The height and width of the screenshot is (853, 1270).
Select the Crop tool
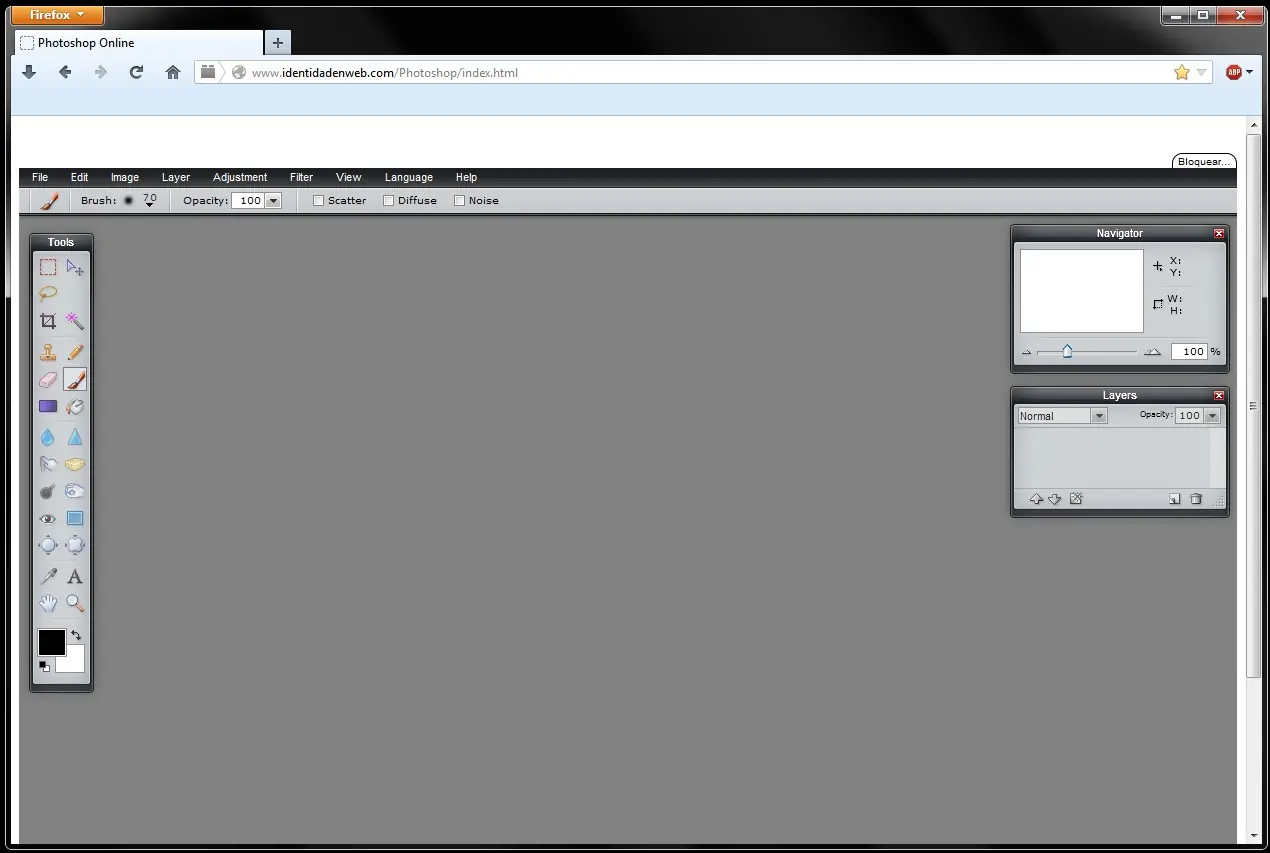(47, 321)
